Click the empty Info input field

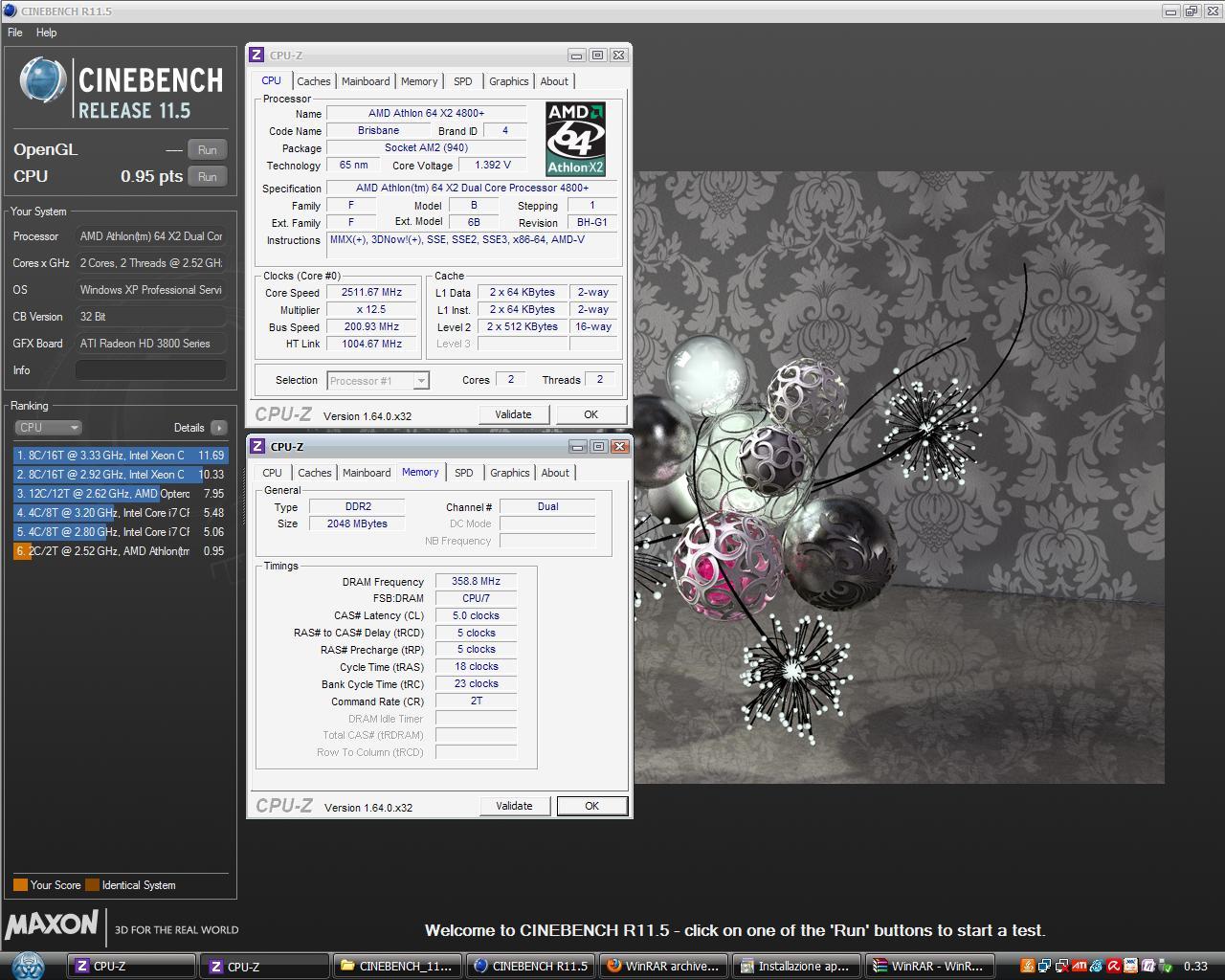click(151, 370)
